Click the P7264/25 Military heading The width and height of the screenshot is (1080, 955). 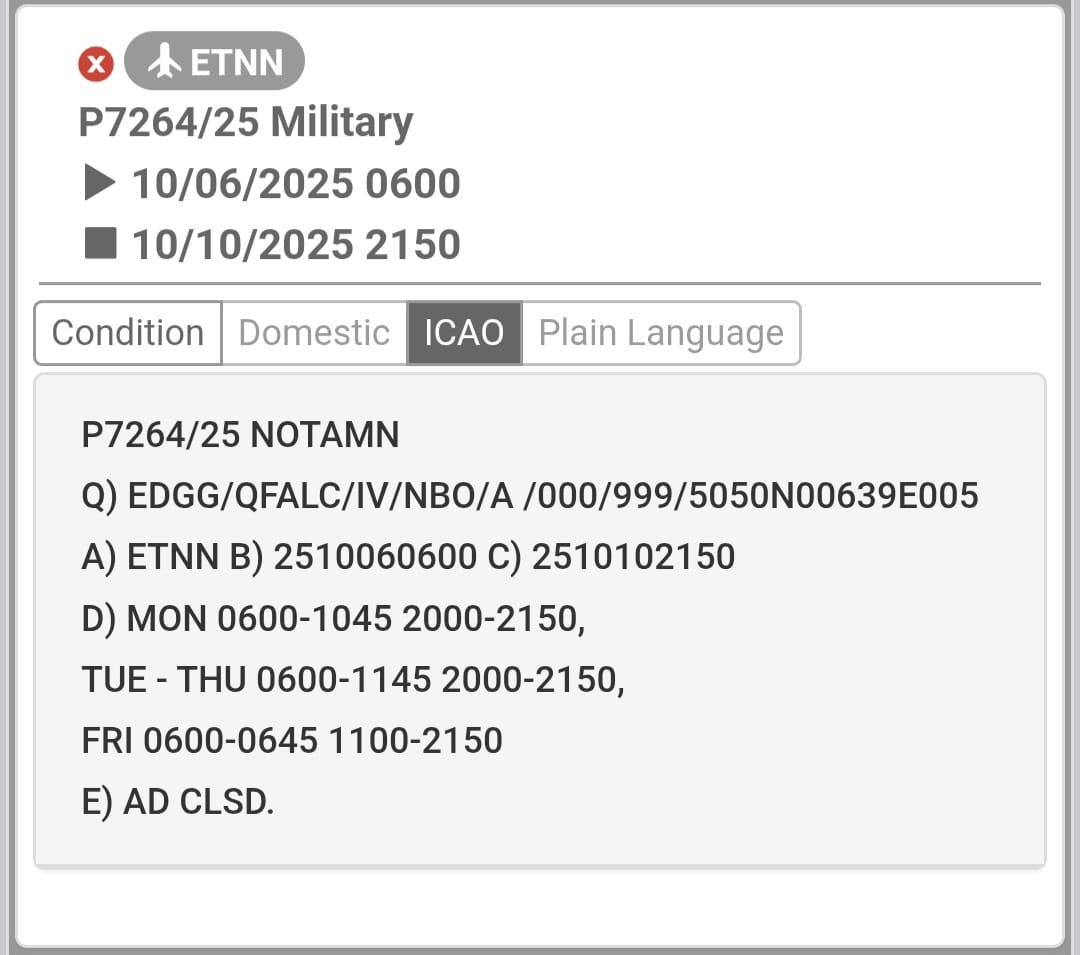(x=245, y=122)
